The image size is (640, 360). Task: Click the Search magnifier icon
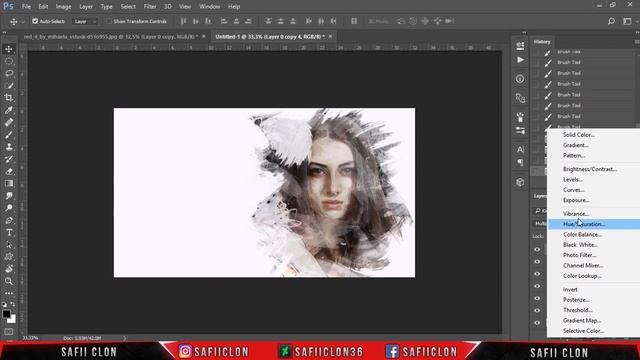click(611, 21)
